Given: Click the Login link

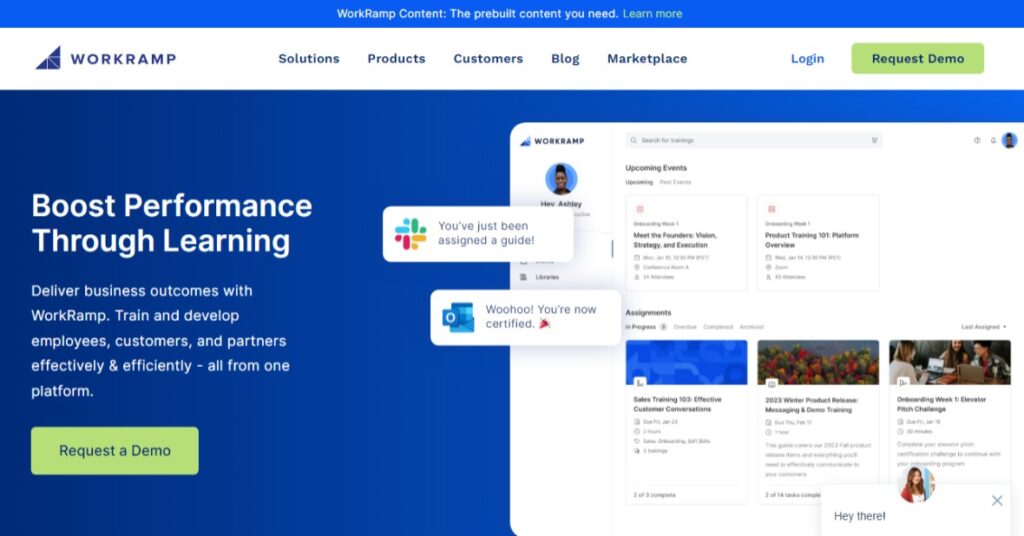Looking at the screenshot, I should tap(808, 59).
